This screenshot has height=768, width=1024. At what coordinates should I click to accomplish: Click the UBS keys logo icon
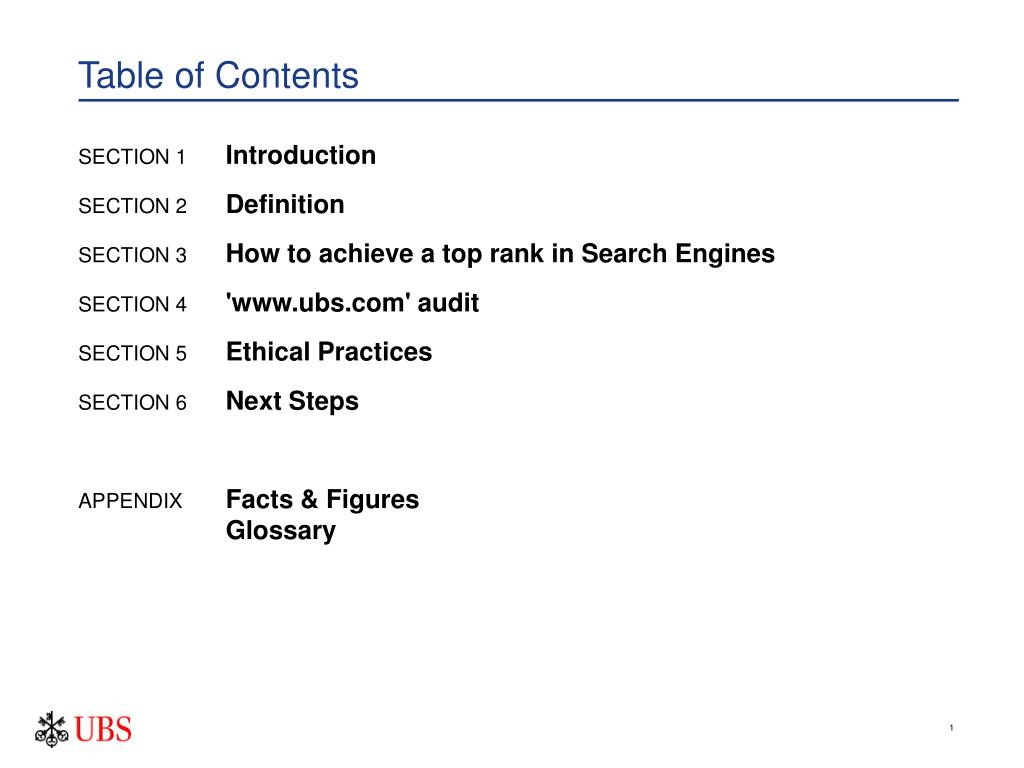click(x=52, y=729)
